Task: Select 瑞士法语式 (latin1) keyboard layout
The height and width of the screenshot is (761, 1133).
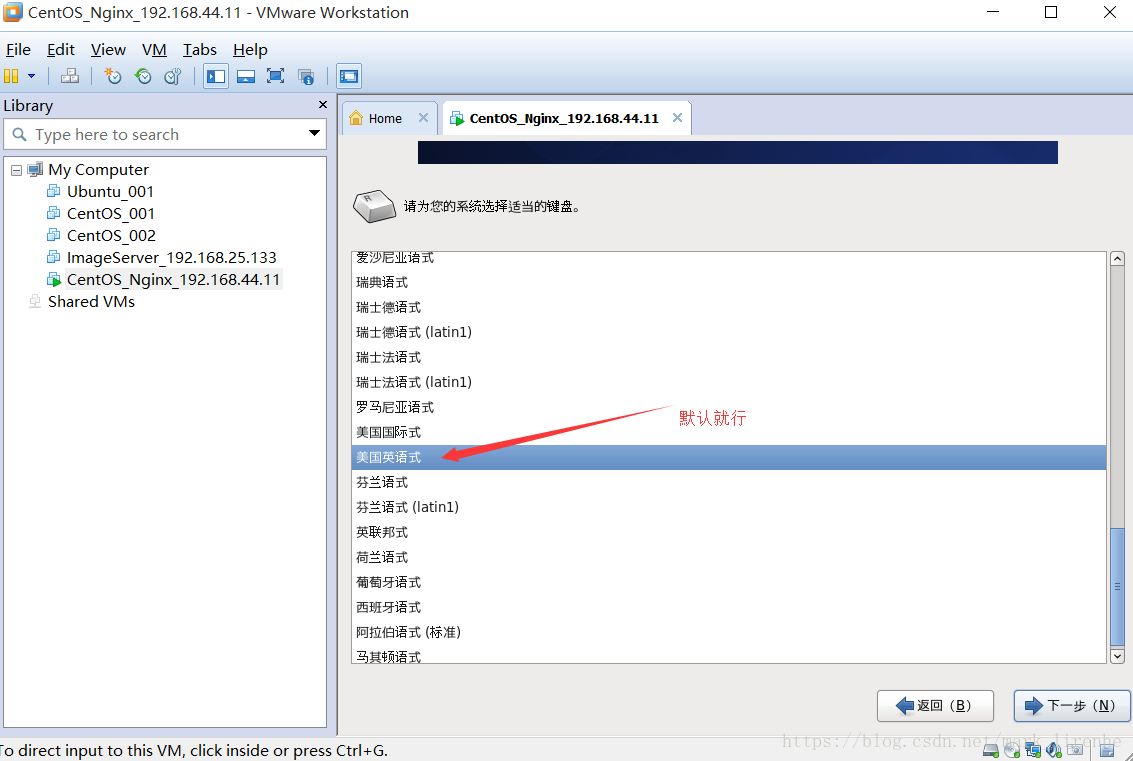Action: 728,382
